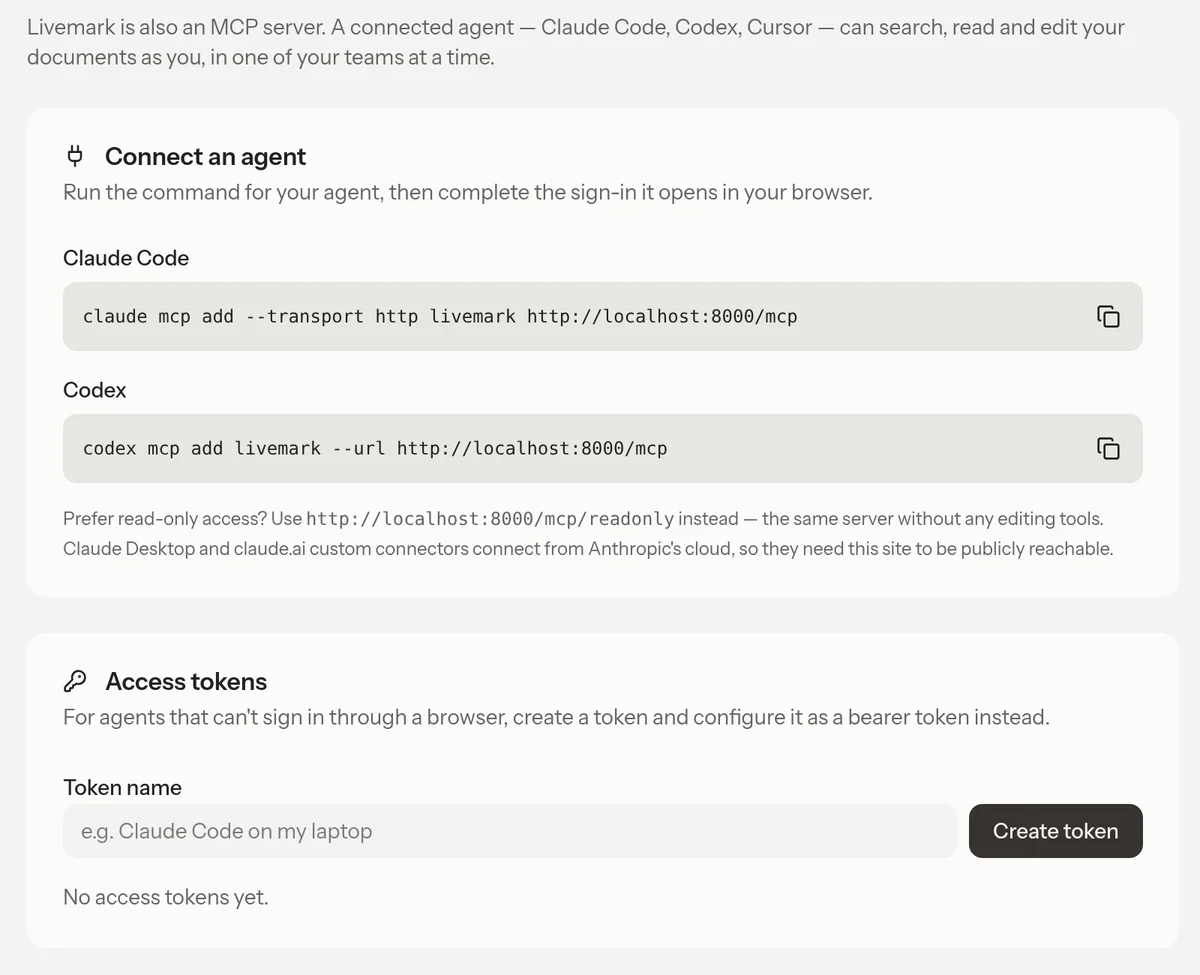Copy the Claude Code mcp add command
The image size is (1200, 975).
[x=1108, y=316]
